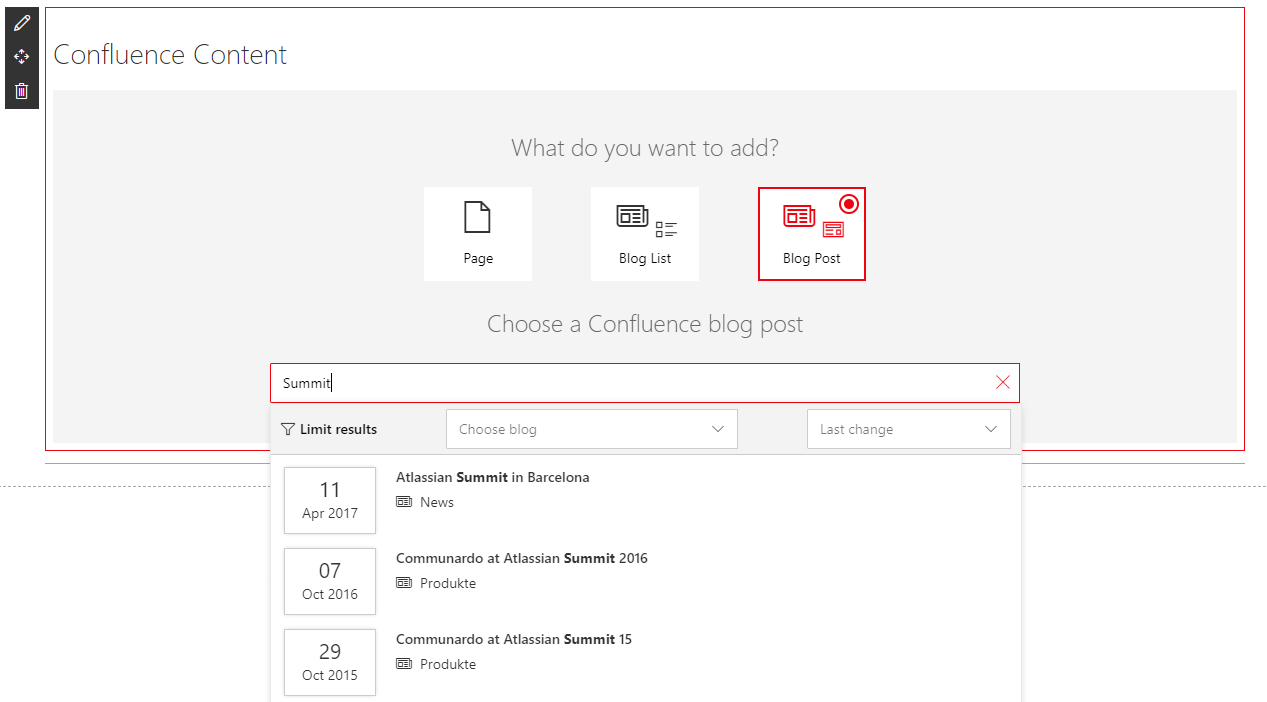Click the 11 Apr 2017 date box

coord(330,500)
